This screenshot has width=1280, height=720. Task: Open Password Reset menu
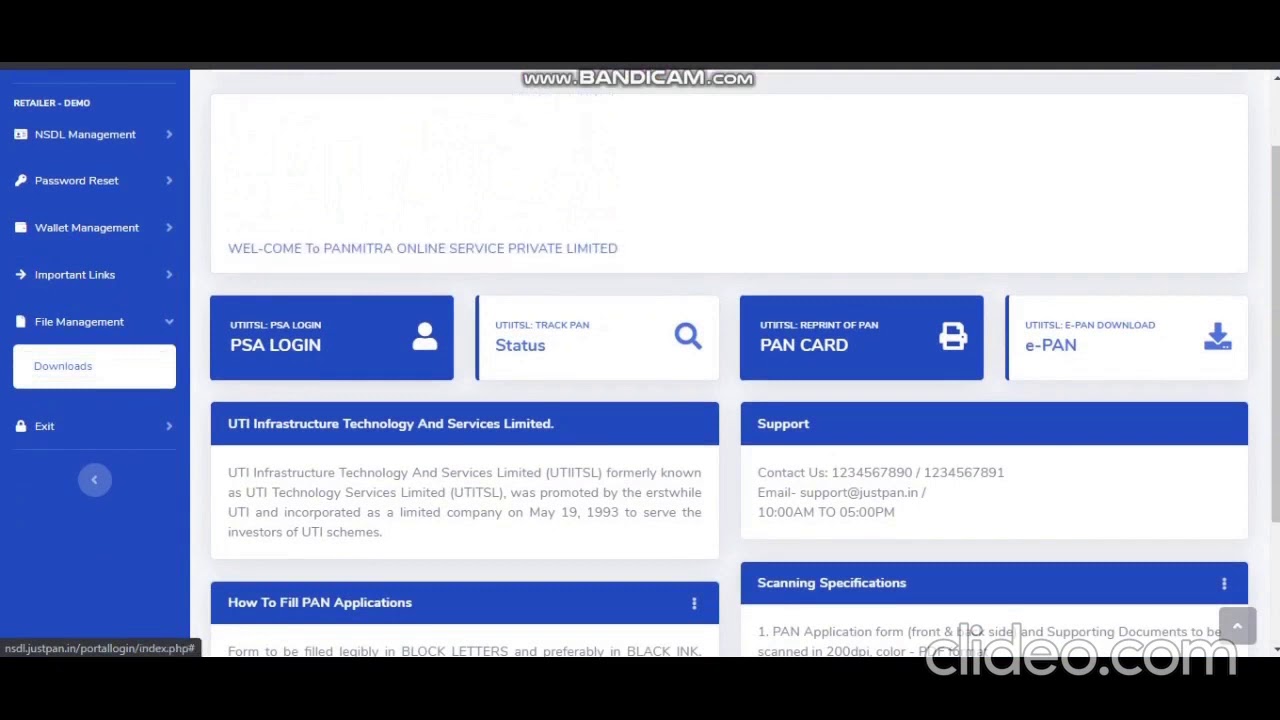point(94,181)
